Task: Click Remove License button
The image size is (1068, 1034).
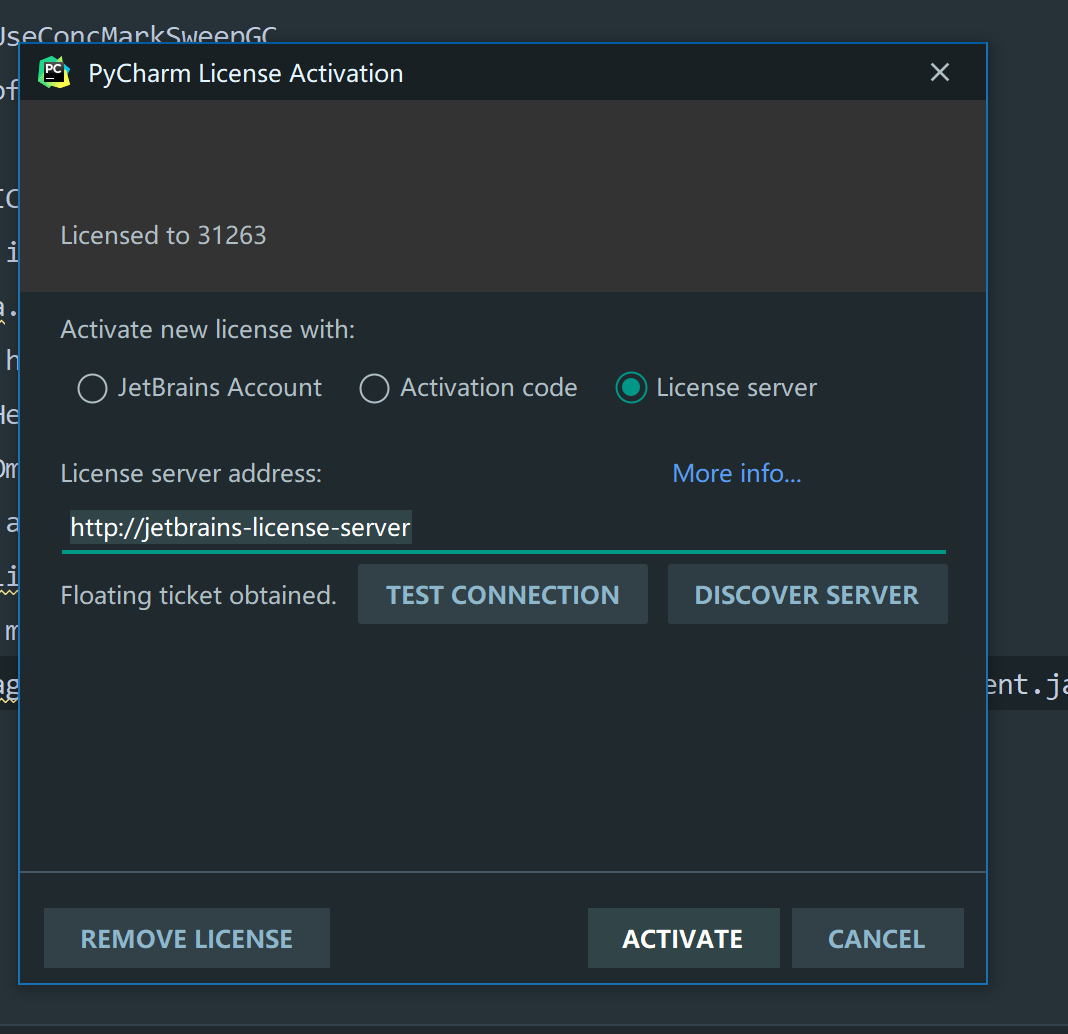Action: [187, 938]
